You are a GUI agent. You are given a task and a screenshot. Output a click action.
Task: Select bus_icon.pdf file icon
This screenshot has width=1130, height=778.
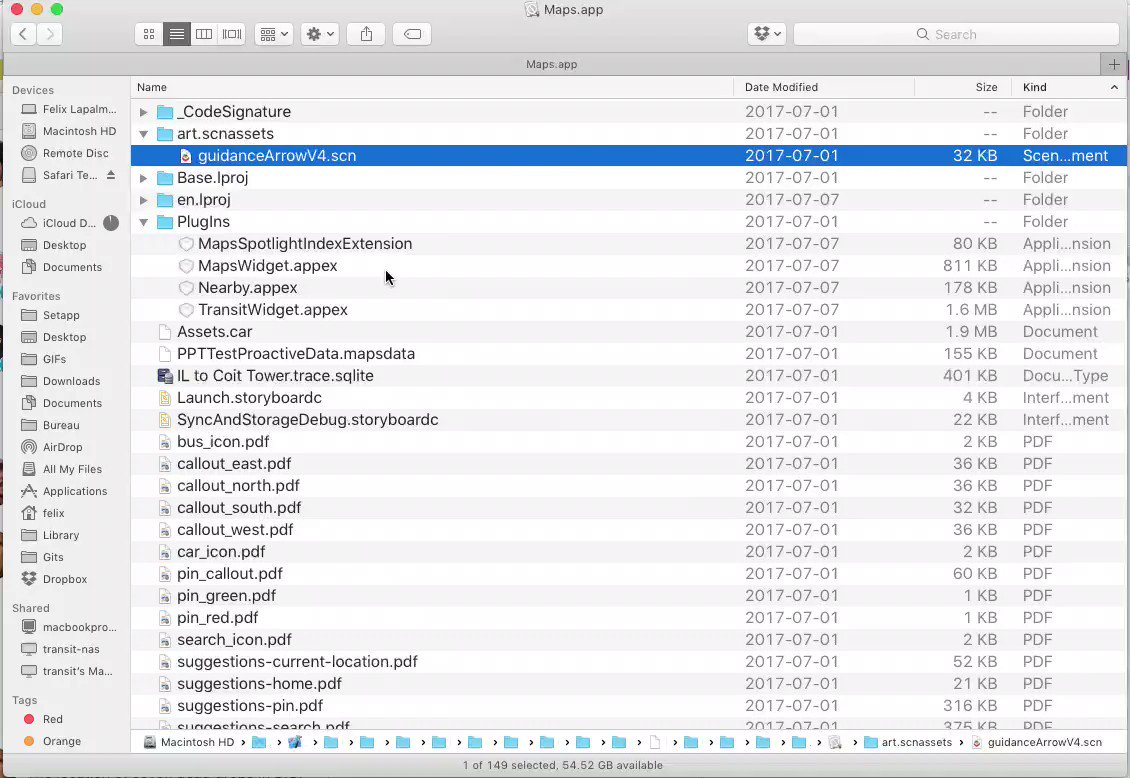[x=165, y=442]
